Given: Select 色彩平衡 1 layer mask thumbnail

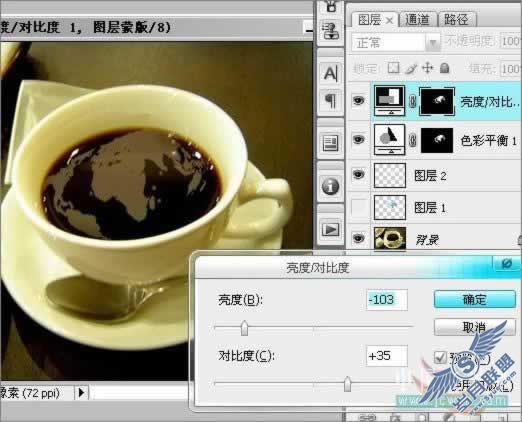Looking at the screenshot, I should coord(437,140).
